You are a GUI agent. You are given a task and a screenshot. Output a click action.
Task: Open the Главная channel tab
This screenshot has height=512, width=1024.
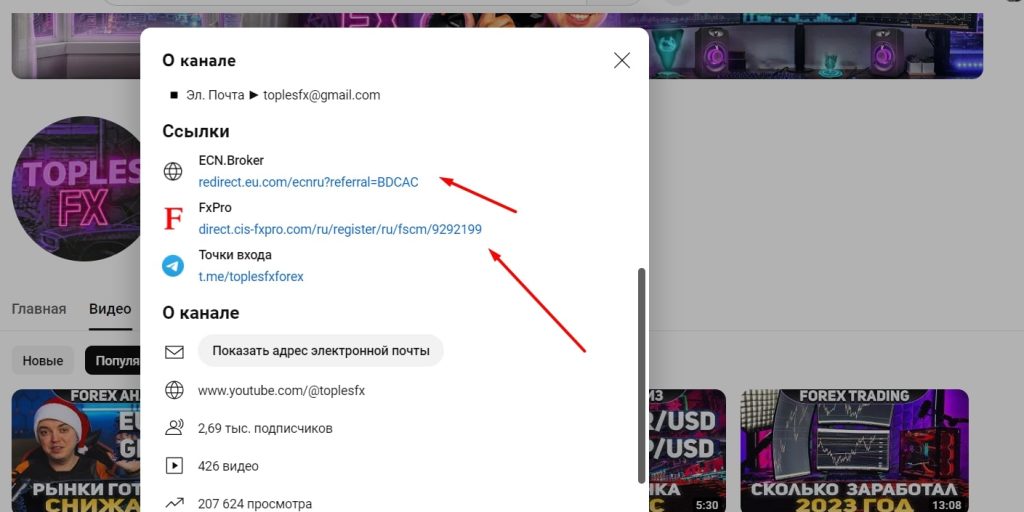click(x=39, y=309)
